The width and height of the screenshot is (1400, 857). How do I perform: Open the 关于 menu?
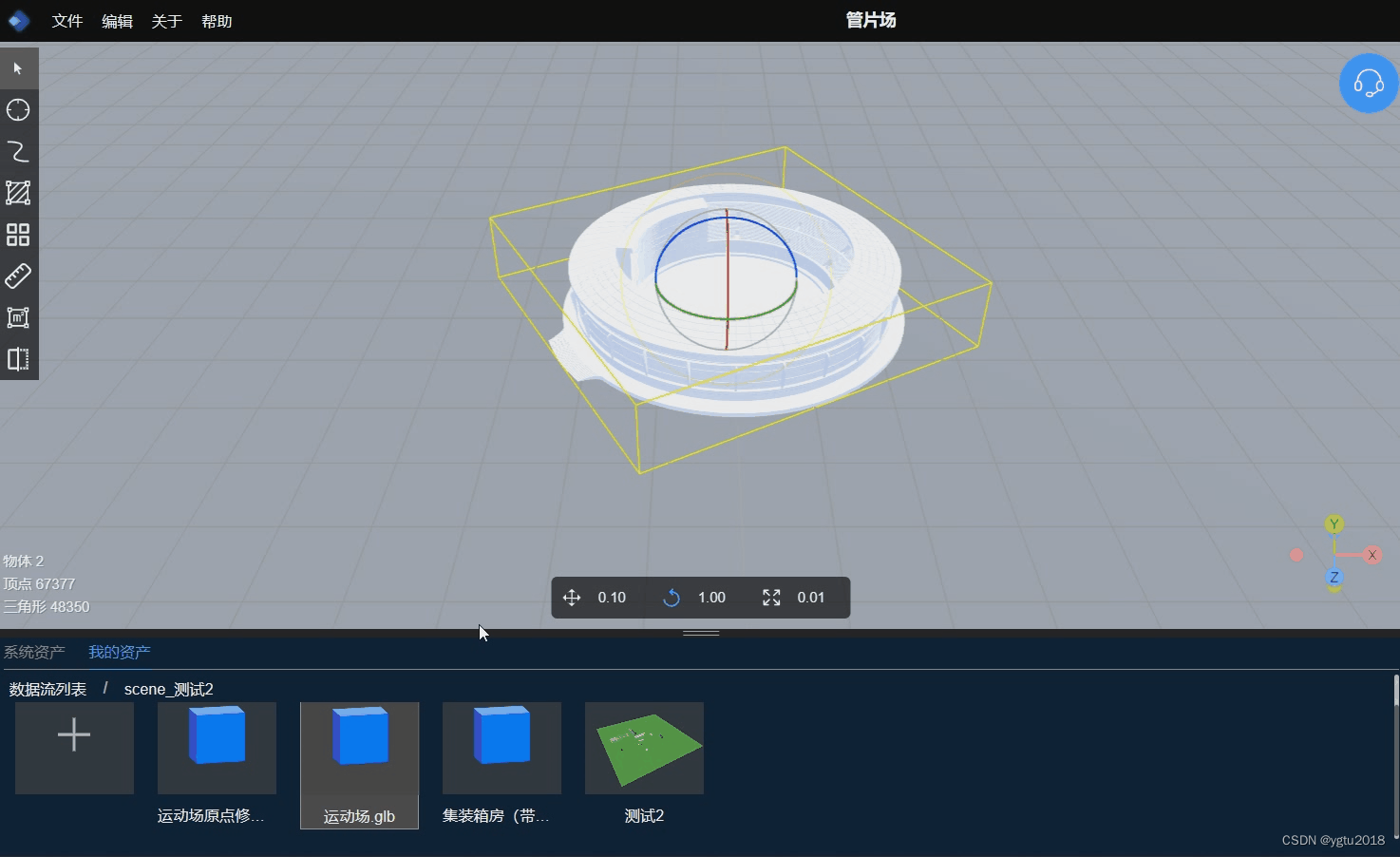coord(166,21)
